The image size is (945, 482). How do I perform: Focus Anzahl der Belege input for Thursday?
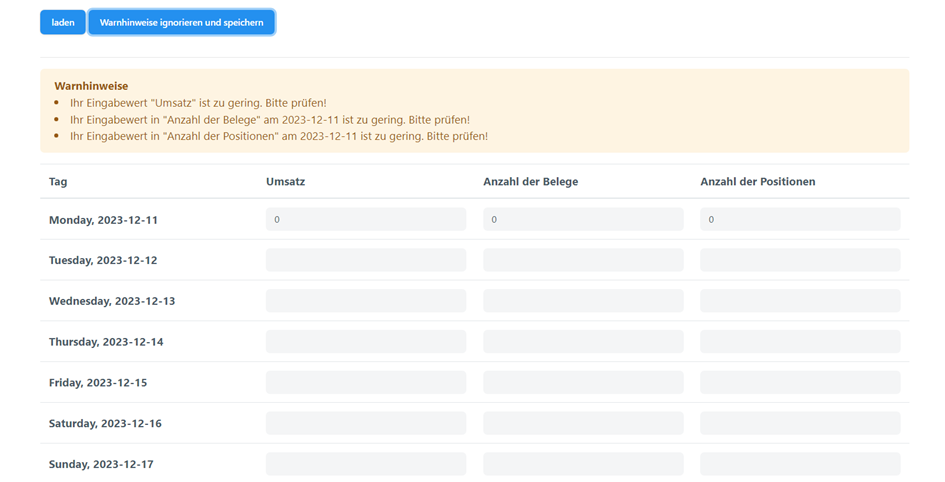(x=583, y=342)
